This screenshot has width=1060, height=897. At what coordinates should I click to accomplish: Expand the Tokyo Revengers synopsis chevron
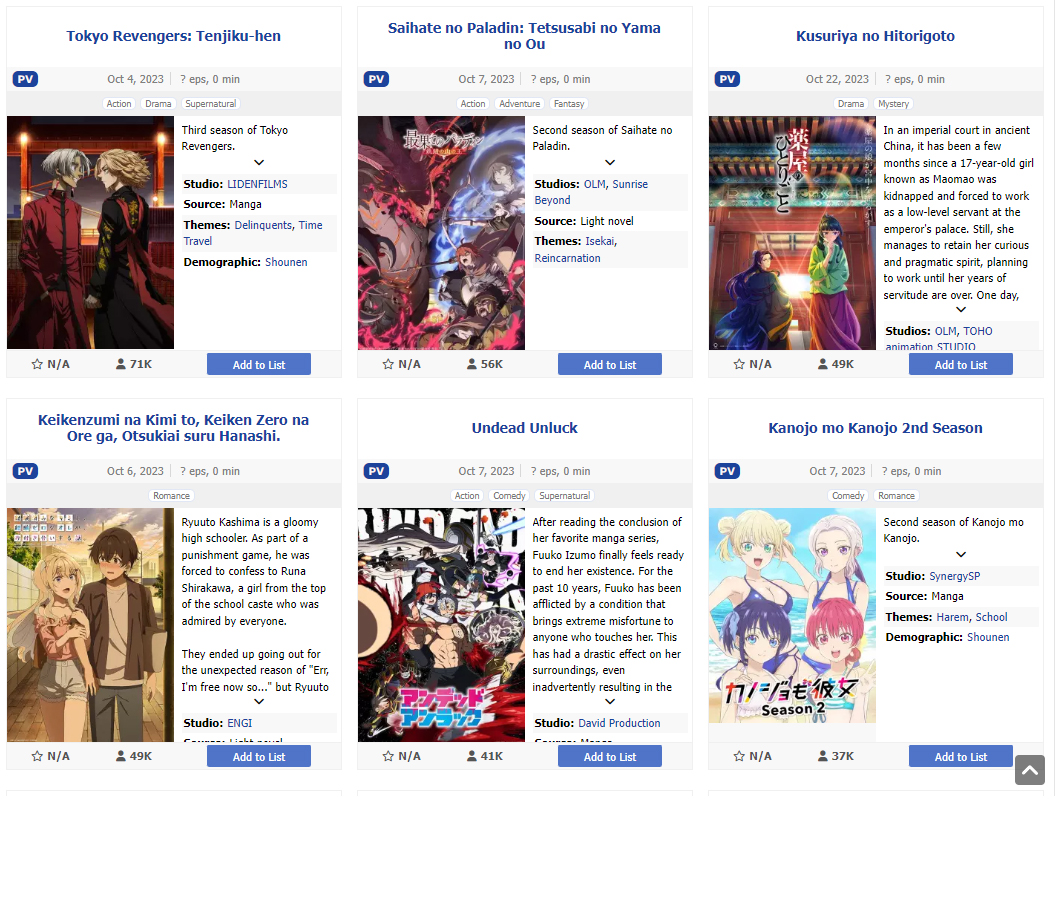[x=259, y=162]
